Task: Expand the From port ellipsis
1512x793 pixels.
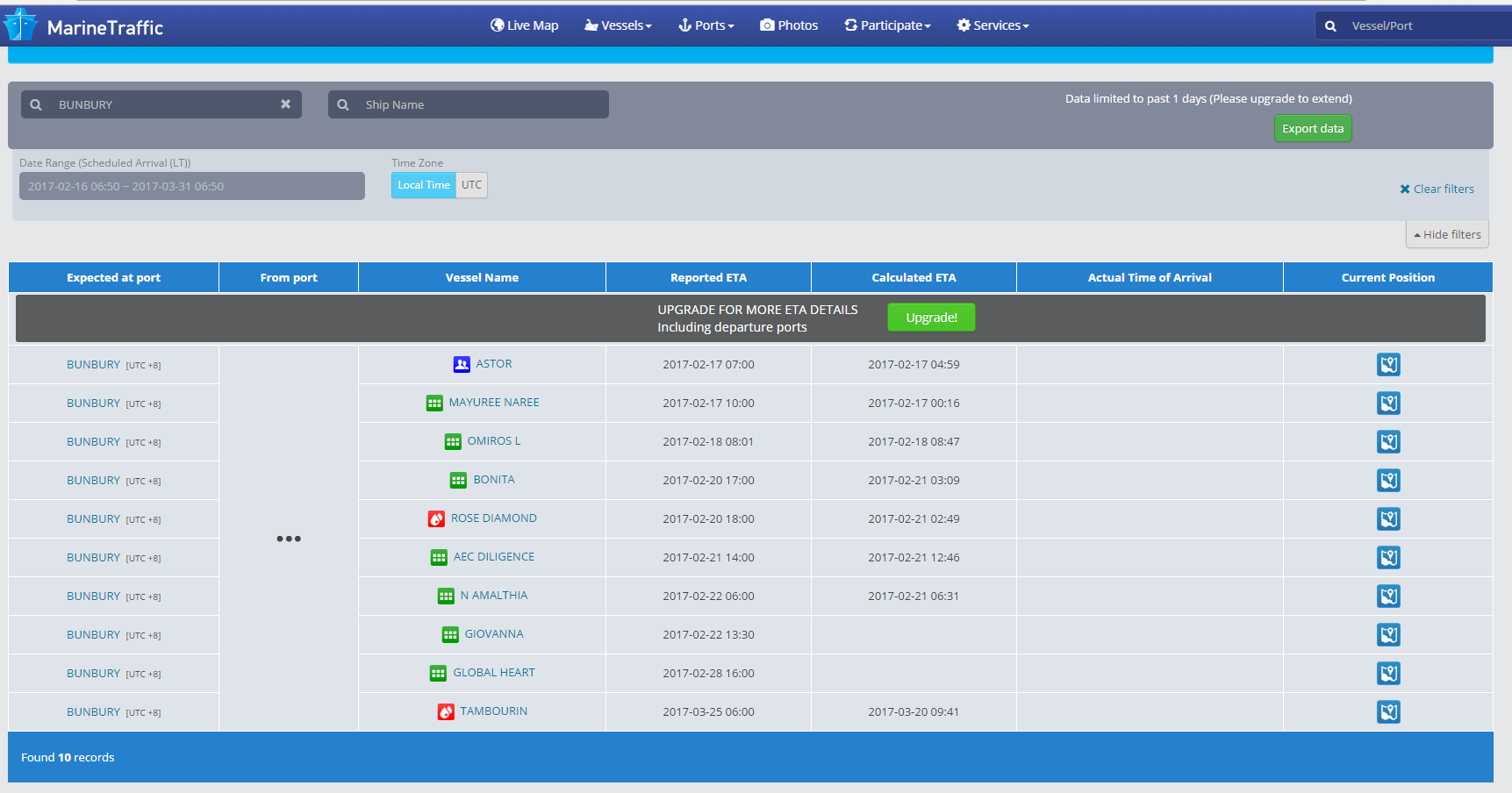Action: tap(289, 539)
